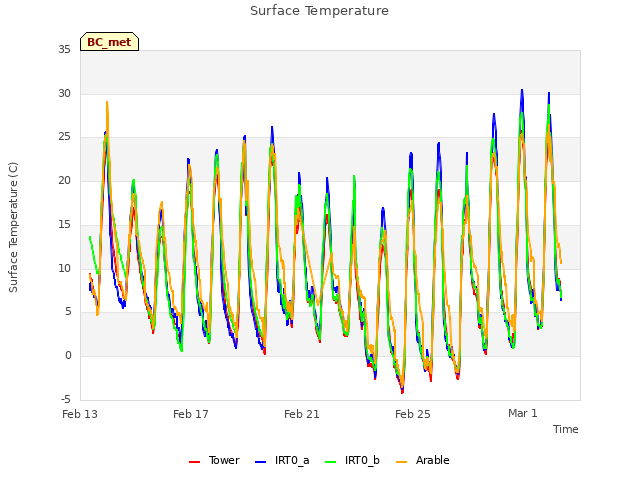
Task: Select the Surface Temperature chart title
Action: [x=319, y=11]
